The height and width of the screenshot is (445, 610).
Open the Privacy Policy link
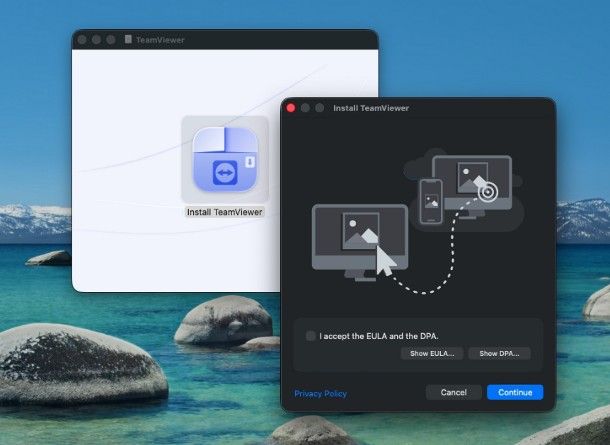320,394
